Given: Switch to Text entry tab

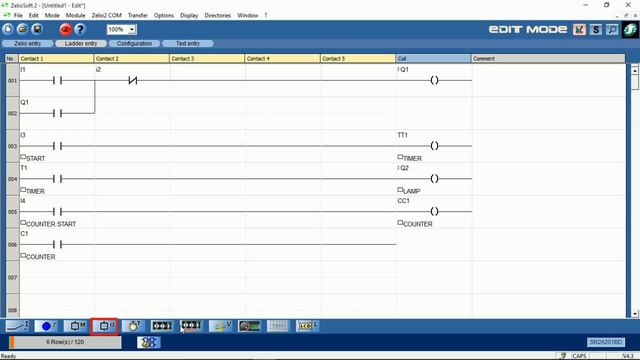Looking at the screenshot, I should pyautogui.click(x=188, y=43).
